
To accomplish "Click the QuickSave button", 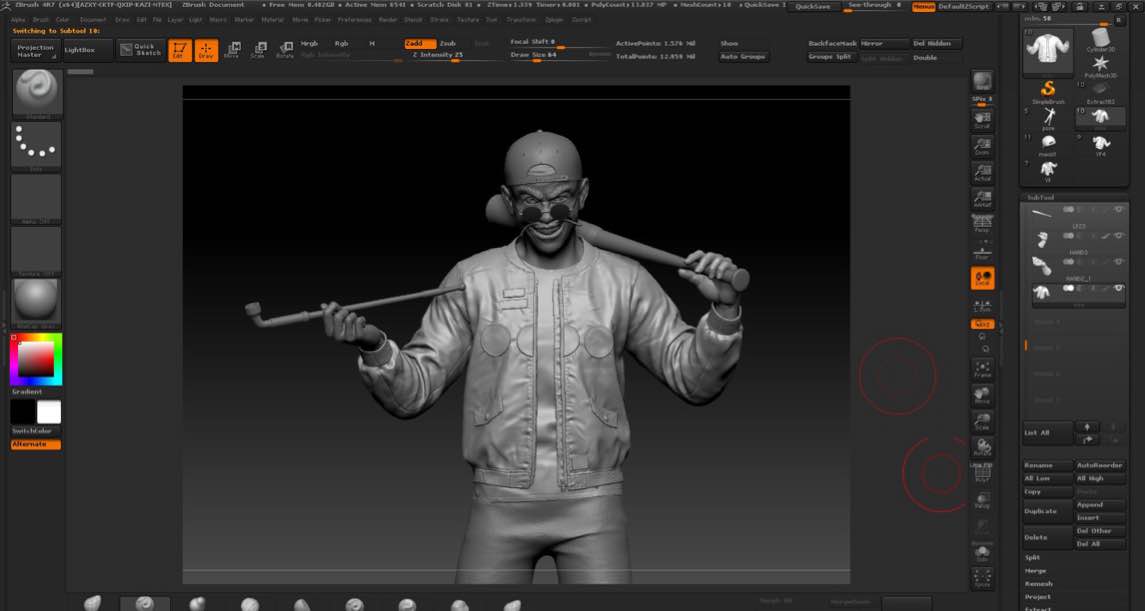I will point(812,6).
